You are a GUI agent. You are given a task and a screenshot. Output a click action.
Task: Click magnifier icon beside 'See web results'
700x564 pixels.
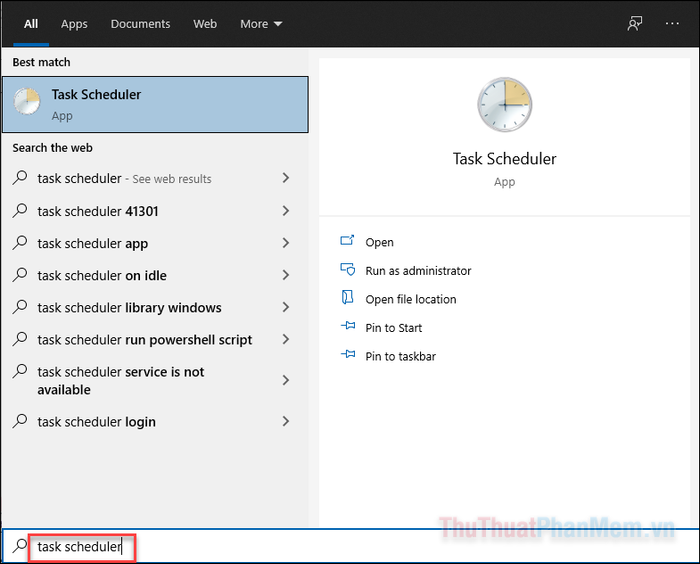pyautogui.click(x=20, y=178)
